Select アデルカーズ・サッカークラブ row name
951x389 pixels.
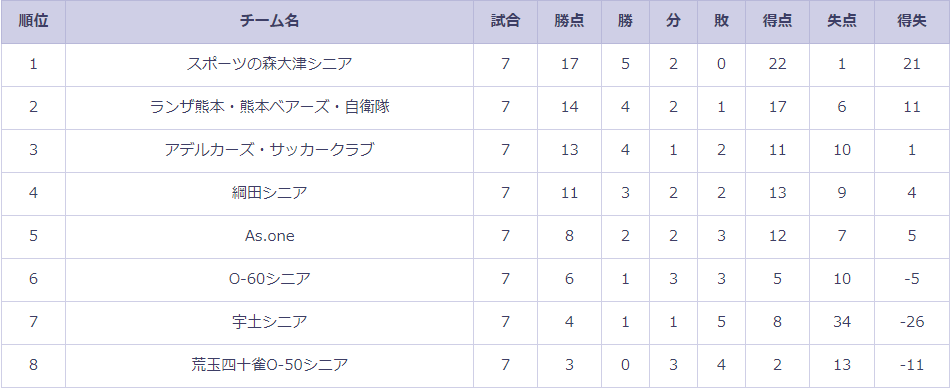269,150
